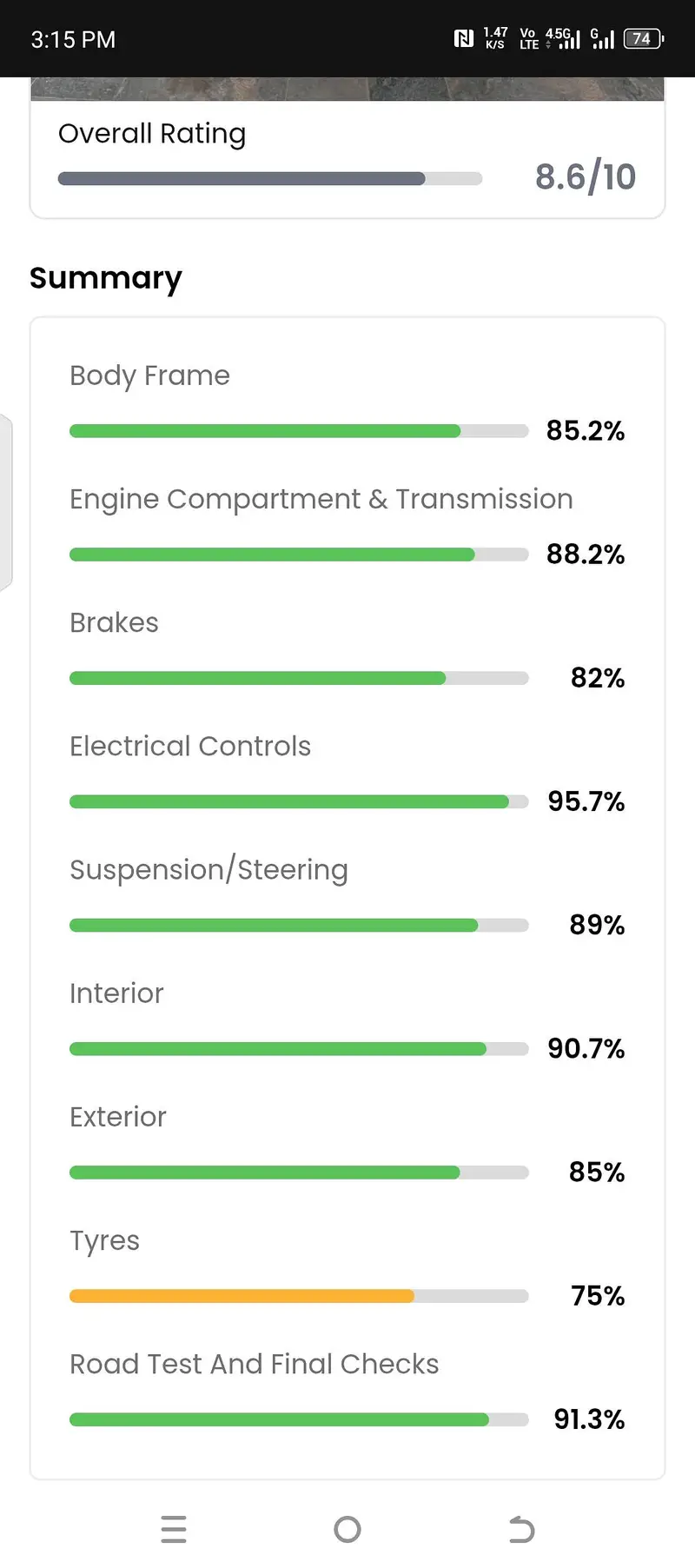This screenshot has height=1568, width=695.
Task: Tap the NFC status bar icon
Action: [464, 38]
